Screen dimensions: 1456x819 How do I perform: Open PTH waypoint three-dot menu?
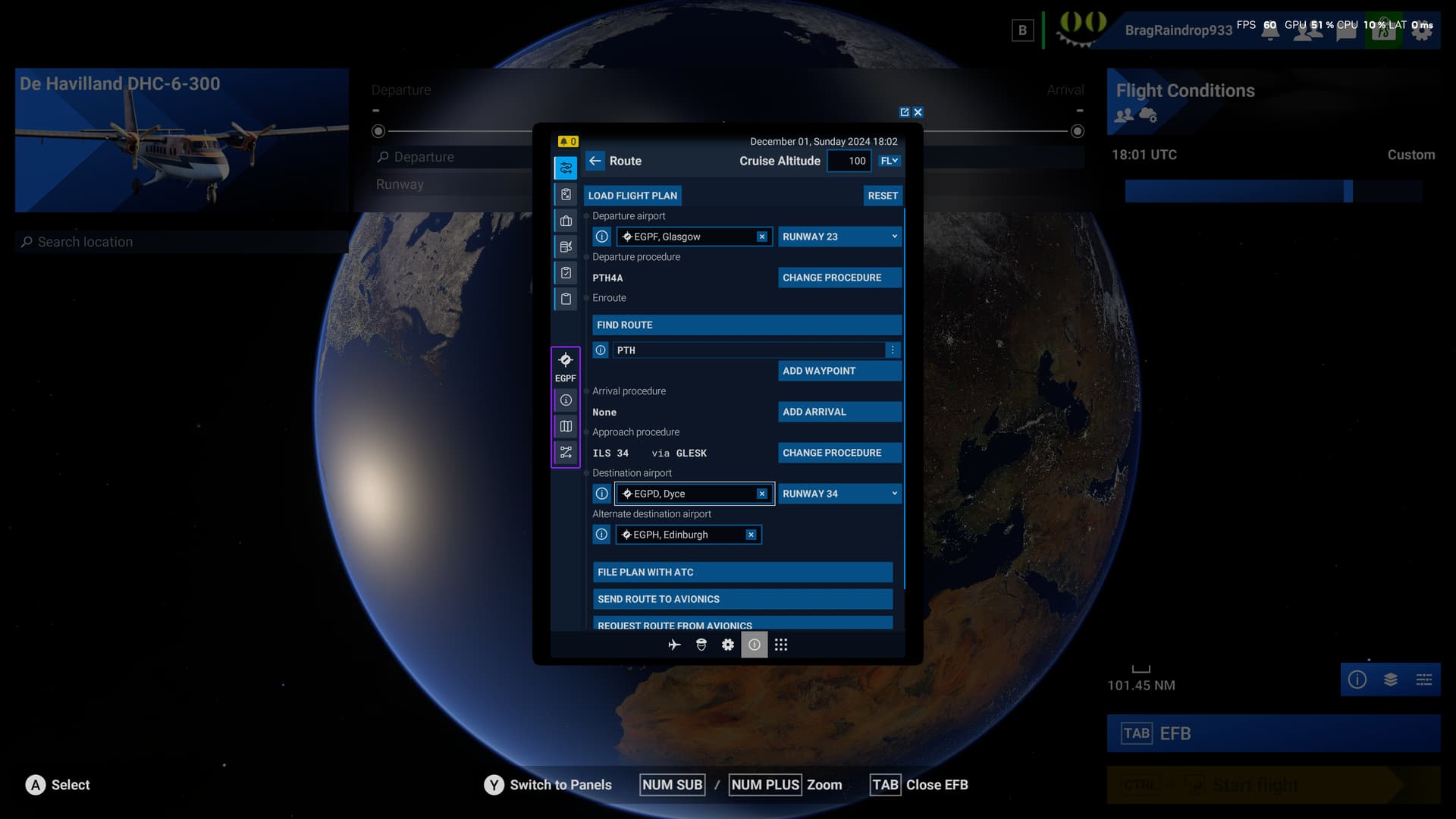[x=893, y=350]
